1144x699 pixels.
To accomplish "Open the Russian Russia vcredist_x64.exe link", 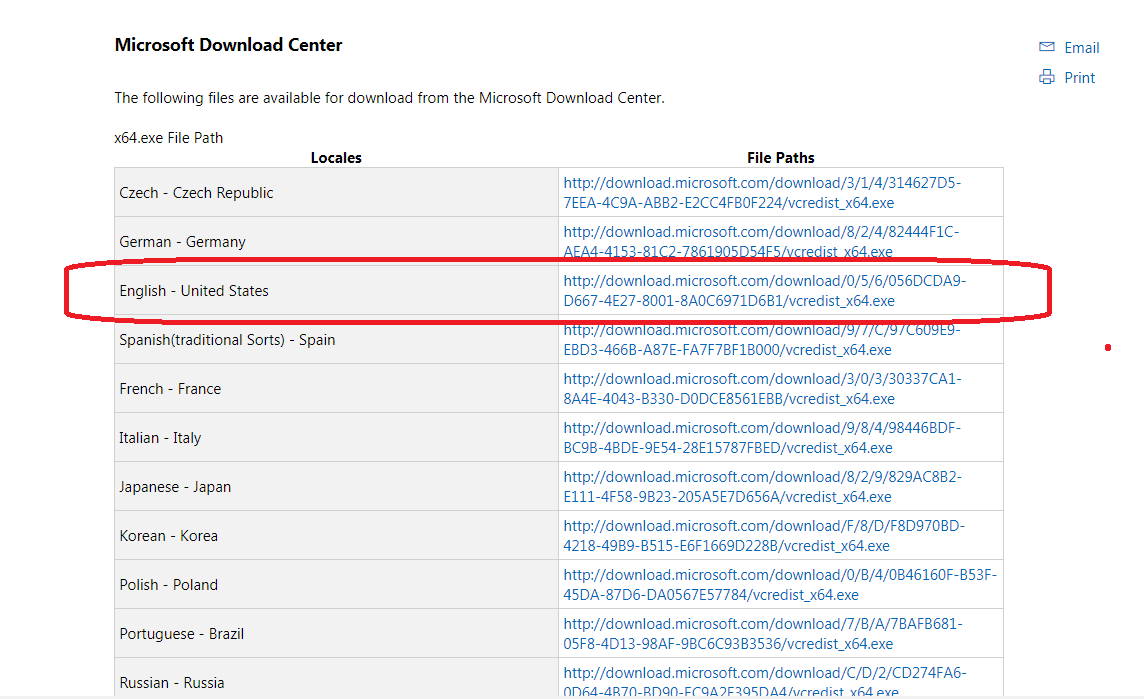I will 765,681.
